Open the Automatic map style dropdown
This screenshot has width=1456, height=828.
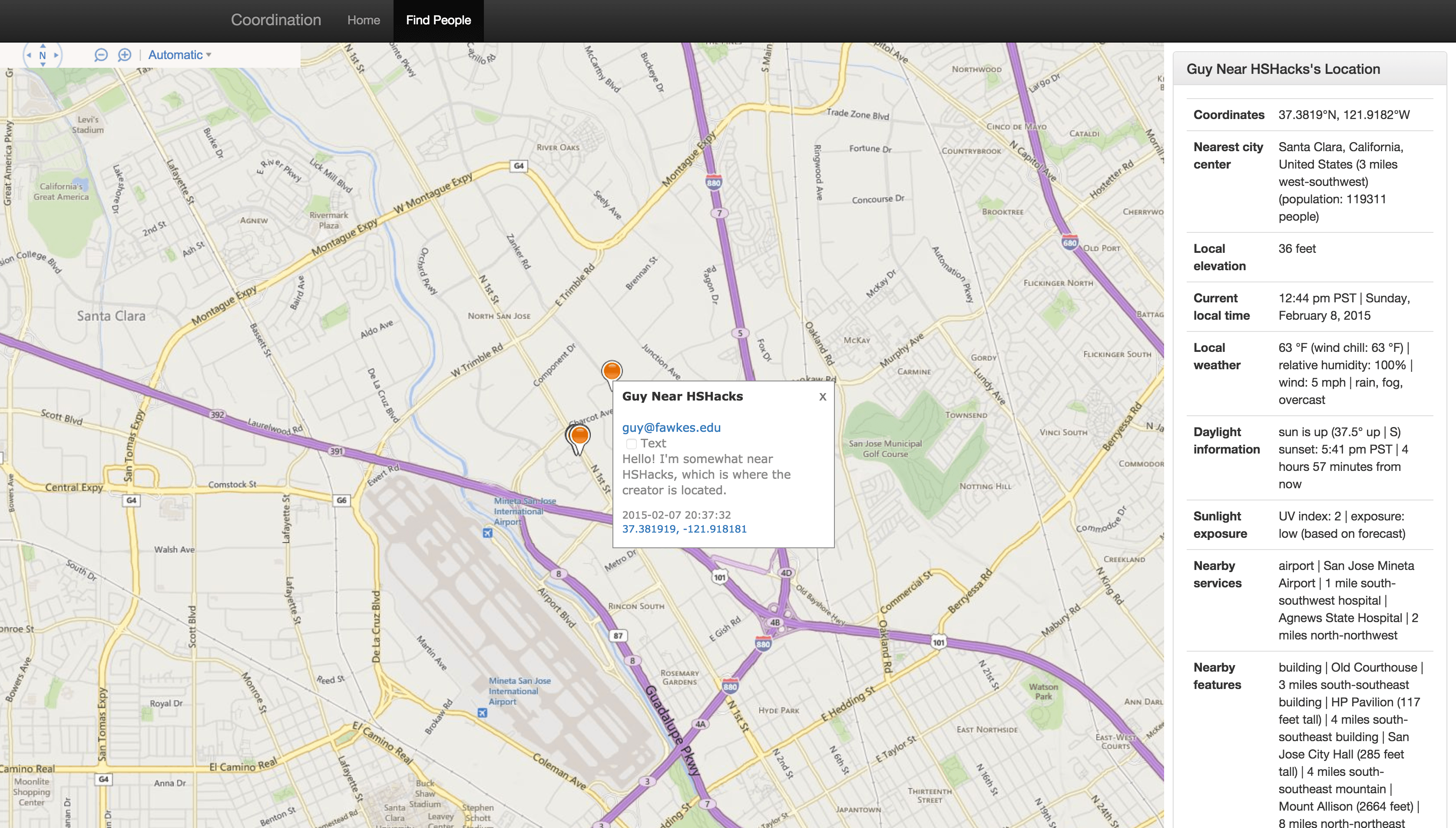[175, 55]
